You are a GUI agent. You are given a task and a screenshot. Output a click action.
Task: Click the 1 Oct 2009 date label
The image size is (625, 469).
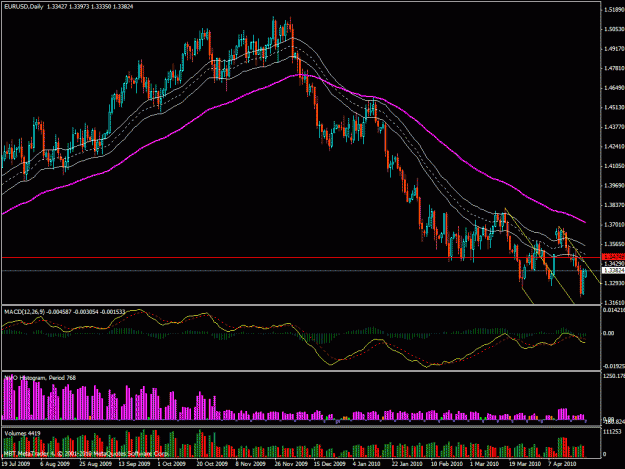pos(172,464)
